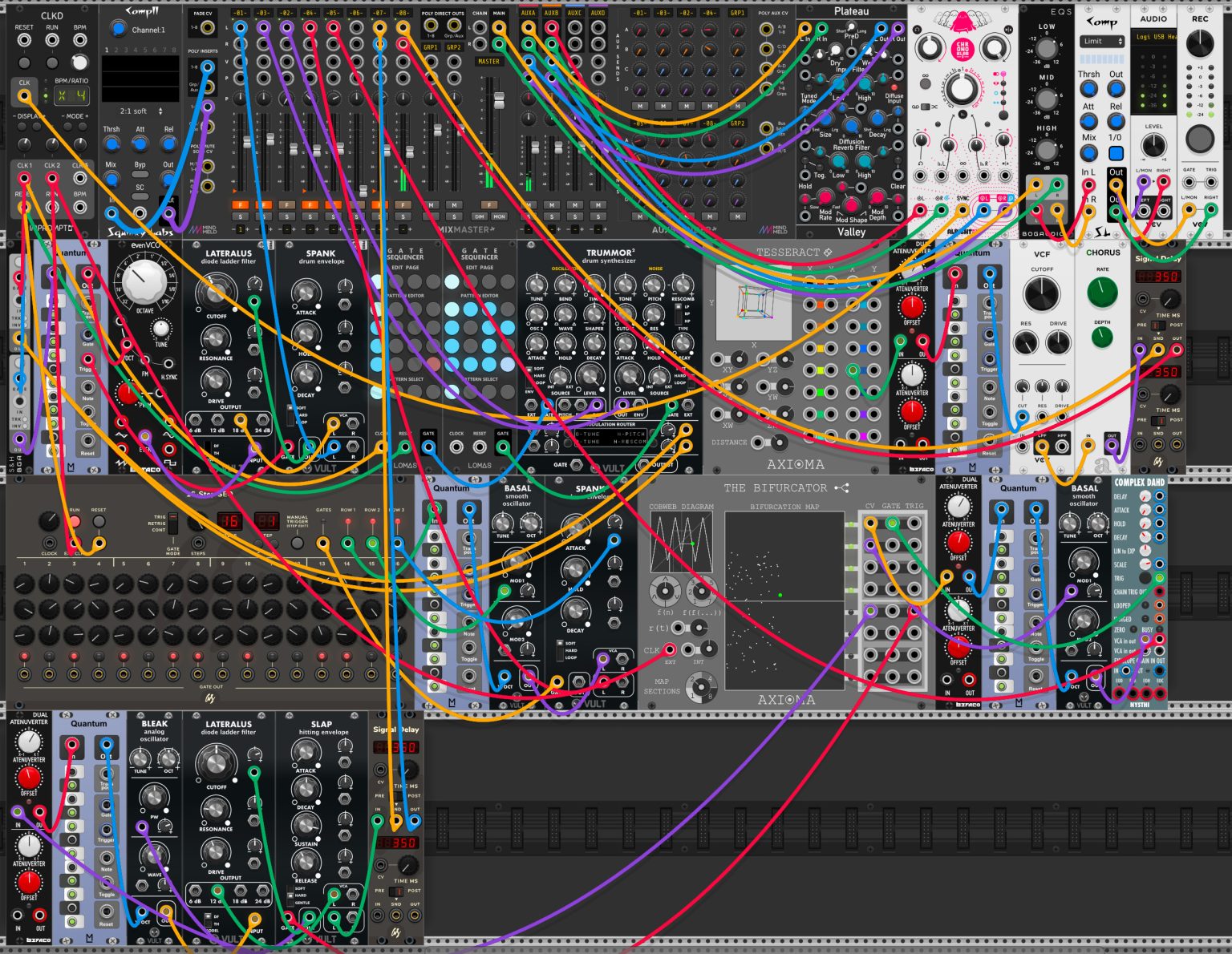Click the CUTOFF knob on the VCF module
1232x954 pixels.
pyautogui.click(x=1042, y=294)
